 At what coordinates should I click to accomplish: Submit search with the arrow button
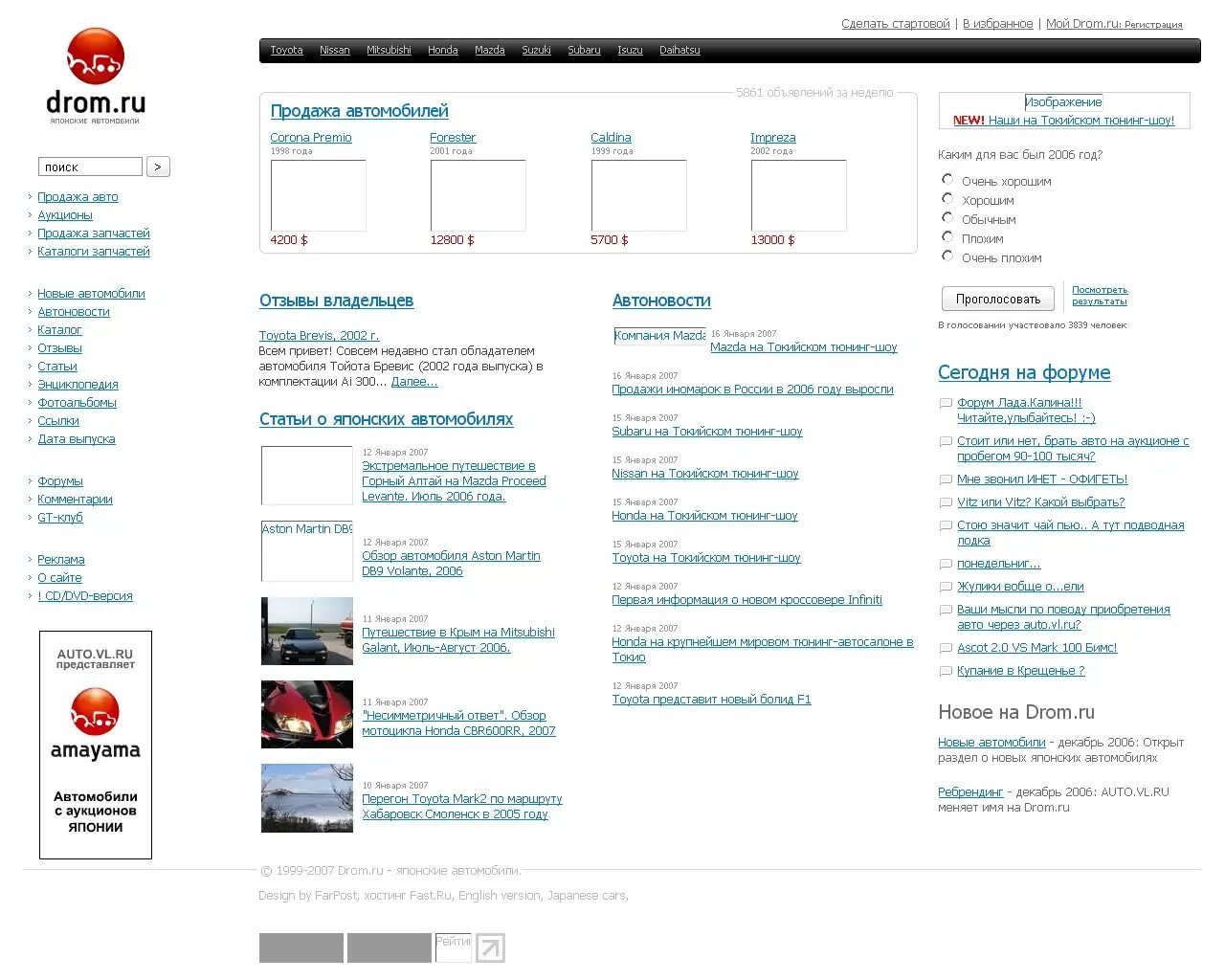[158, 167]
